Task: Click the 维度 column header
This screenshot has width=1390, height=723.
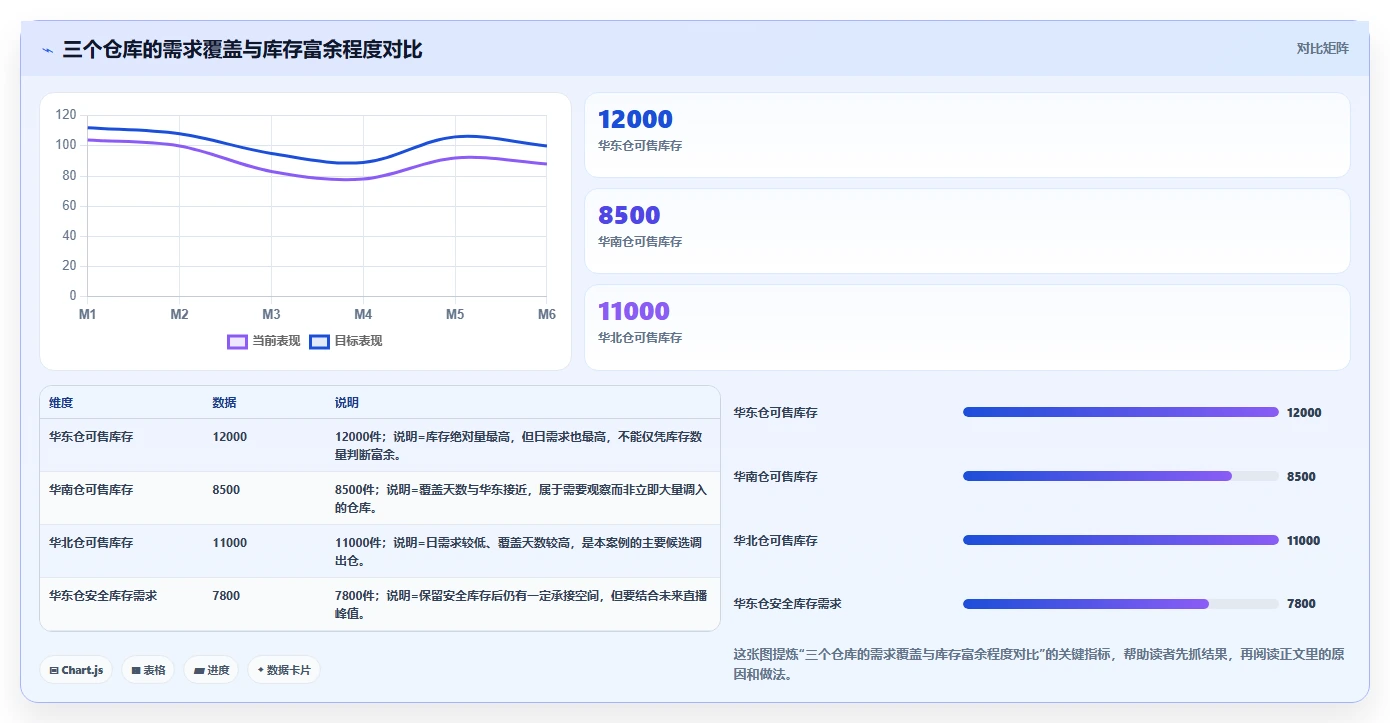Action: pos(61,403)
